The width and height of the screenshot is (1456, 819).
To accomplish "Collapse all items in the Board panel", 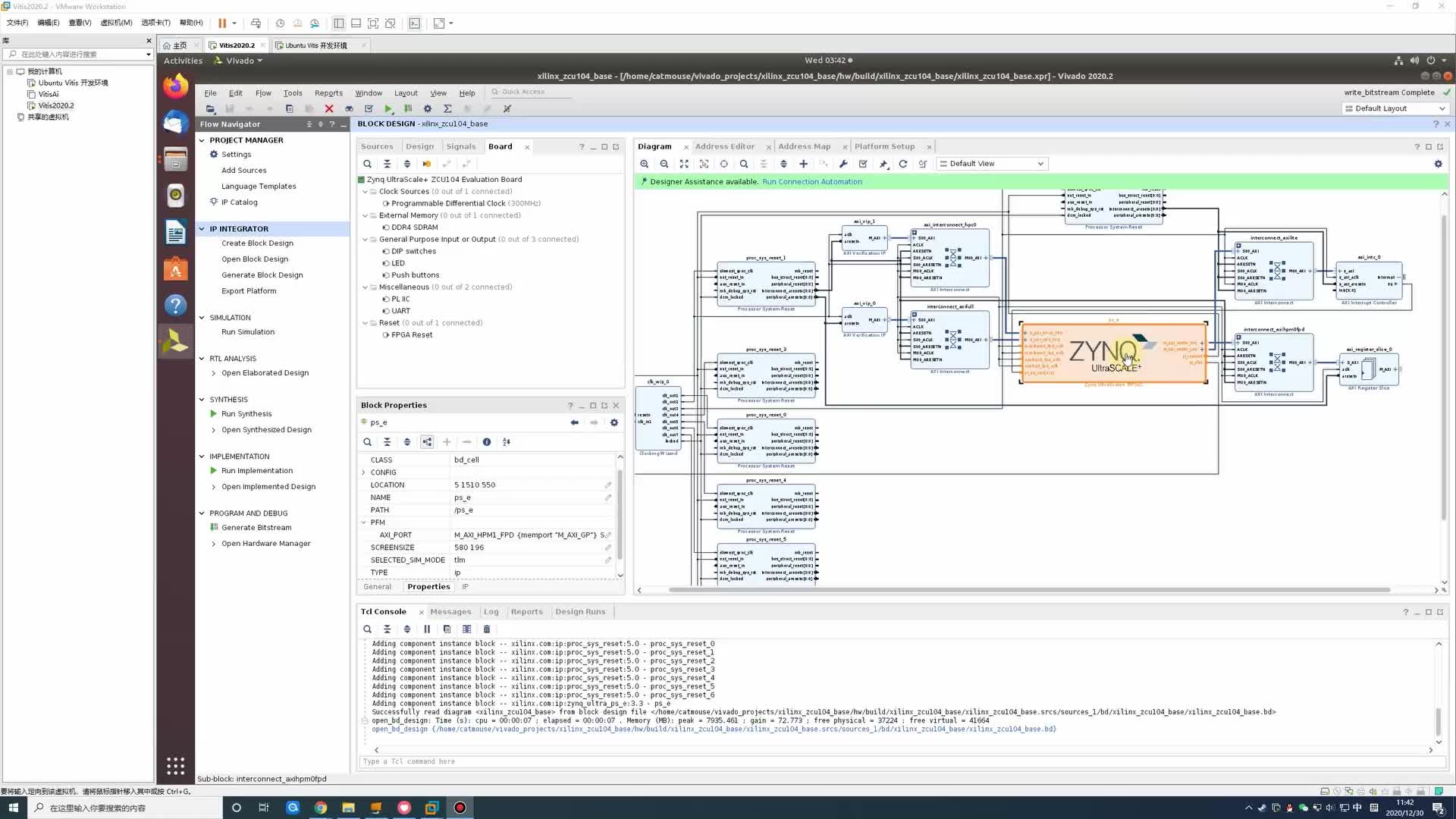I will [x=387, y=164].
